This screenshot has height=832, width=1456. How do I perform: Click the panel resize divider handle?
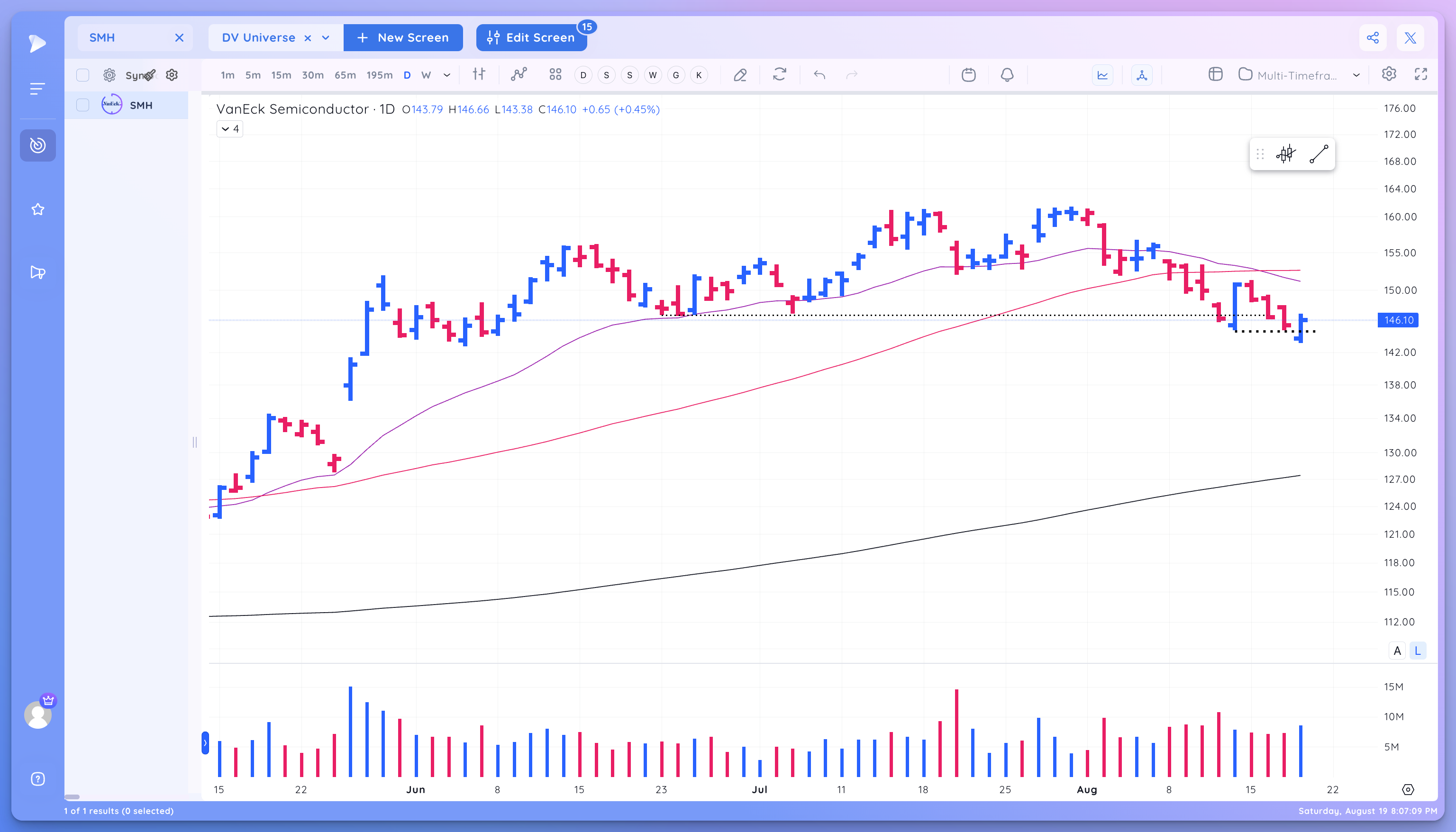tap(195, 442)
